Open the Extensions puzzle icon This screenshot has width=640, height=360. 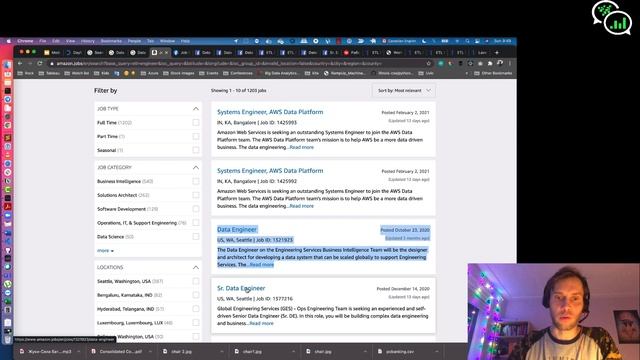(490, 63)
